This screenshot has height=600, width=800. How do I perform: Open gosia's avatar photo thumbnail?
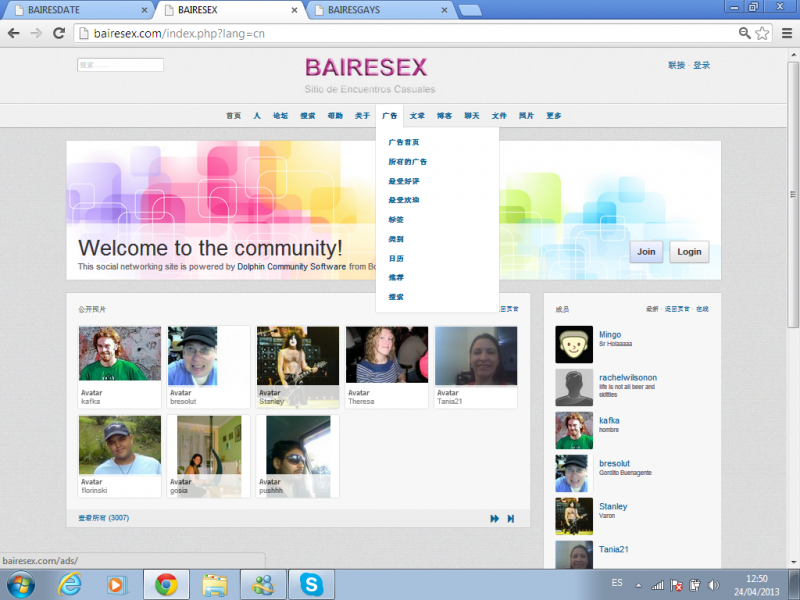(209, 456)
